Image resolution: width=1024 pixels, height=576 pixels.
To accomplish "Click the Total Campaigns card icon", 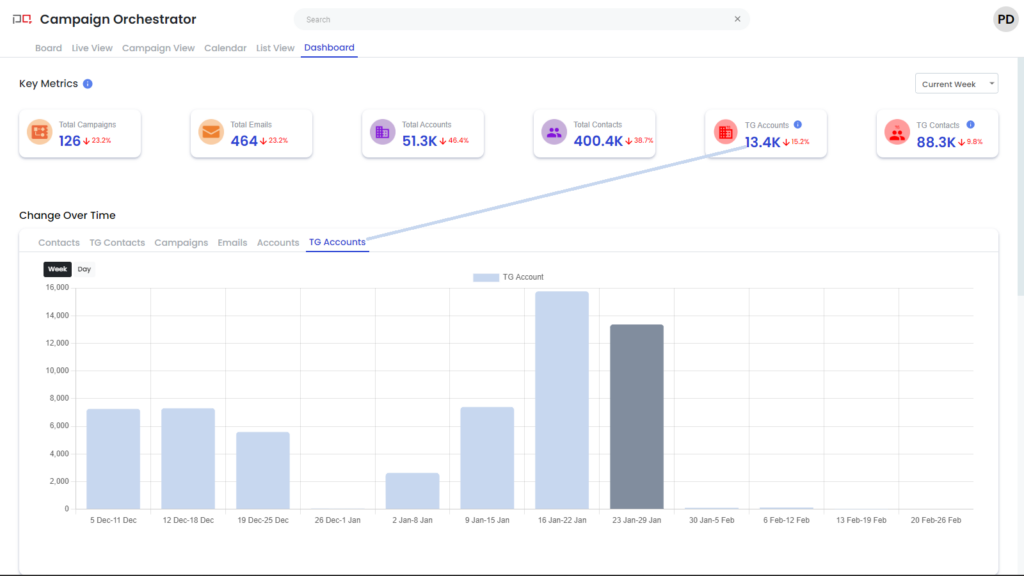I will click(x=40, y=133).
